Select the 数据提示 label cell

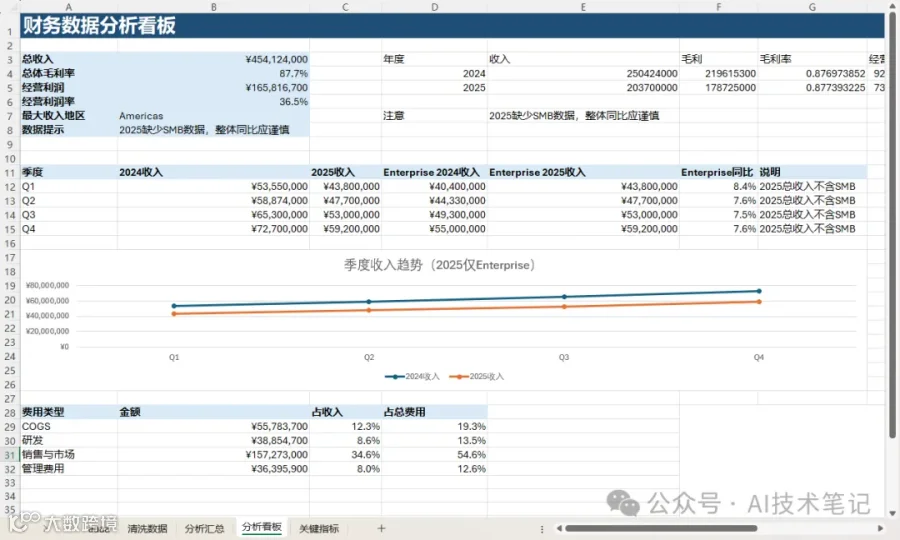click(69, 130)
